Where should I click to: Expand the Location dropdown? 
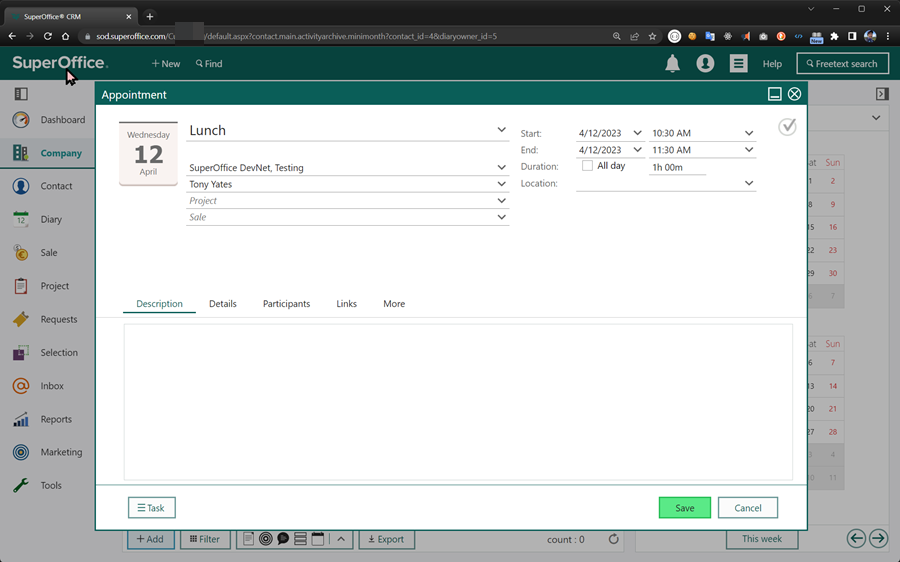click(748, 184)
